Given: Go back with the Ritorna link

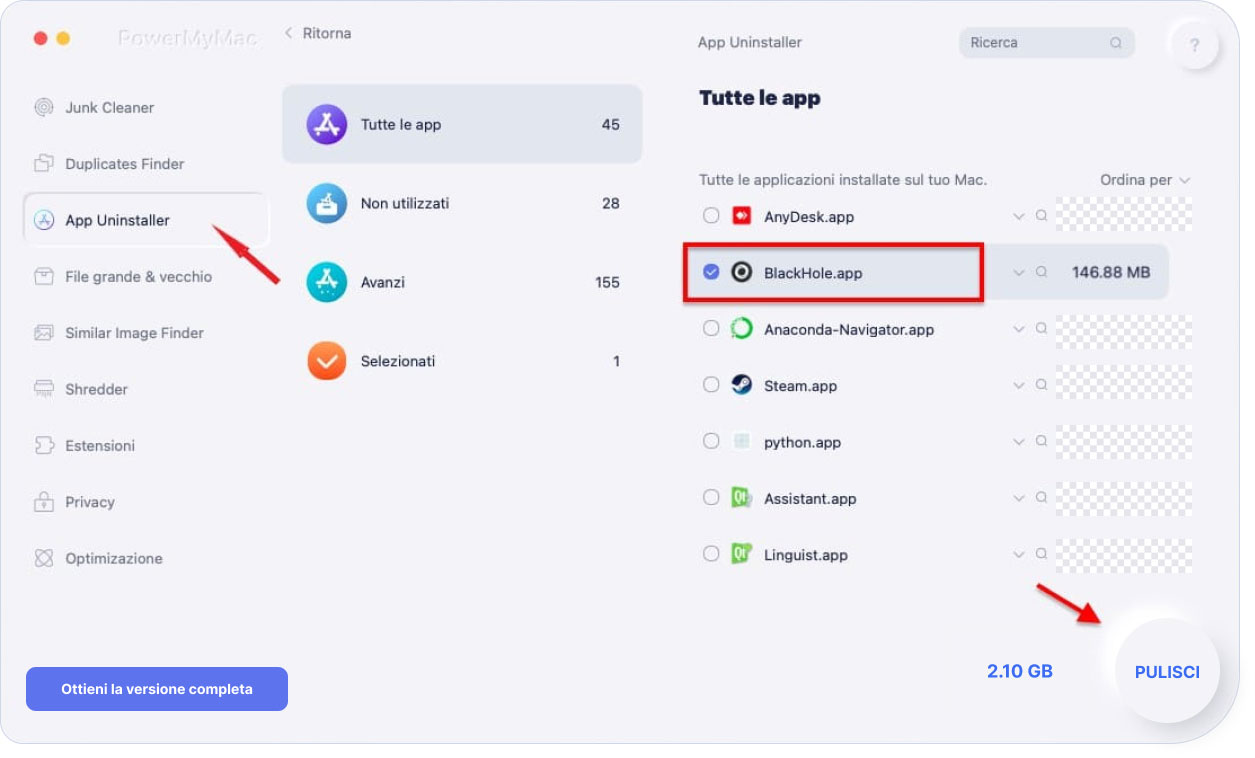Looking at the screenshot, I should click(x=318, y=33).
